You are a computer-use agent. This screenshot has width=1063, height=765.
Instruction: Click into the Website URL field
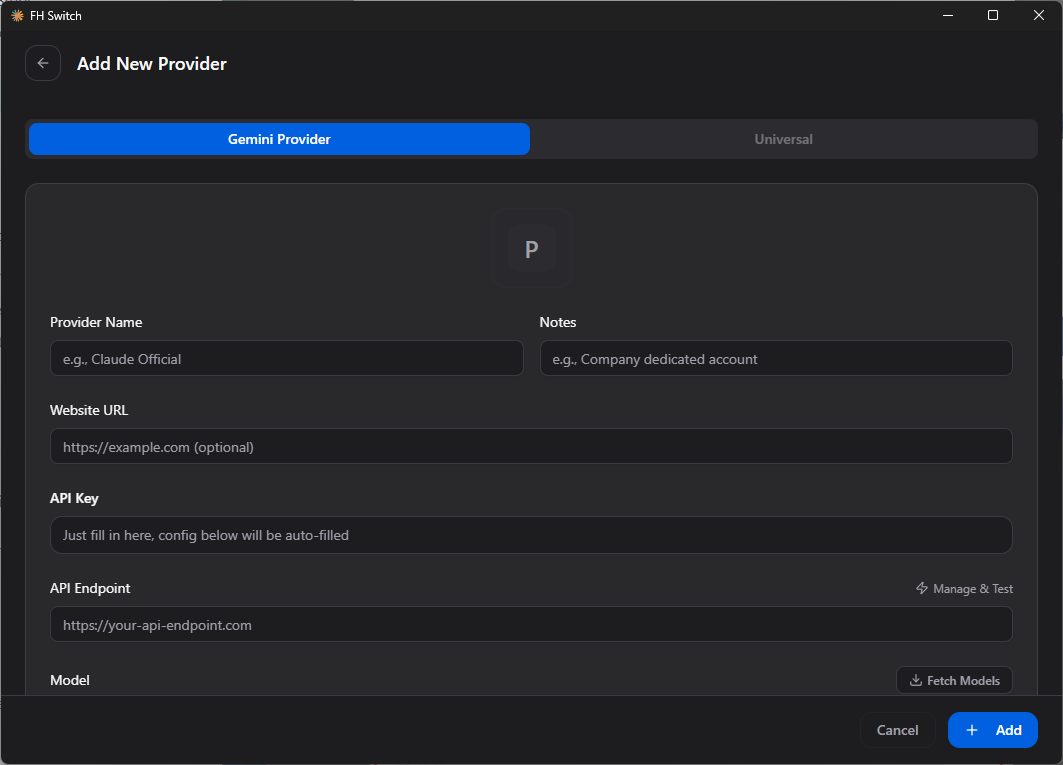click(532, 447)
